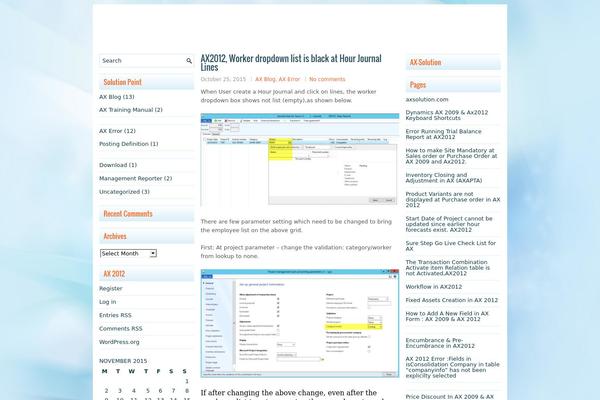
Task: Open the project parameters screenshot image
Action: (x=300, y=323)
